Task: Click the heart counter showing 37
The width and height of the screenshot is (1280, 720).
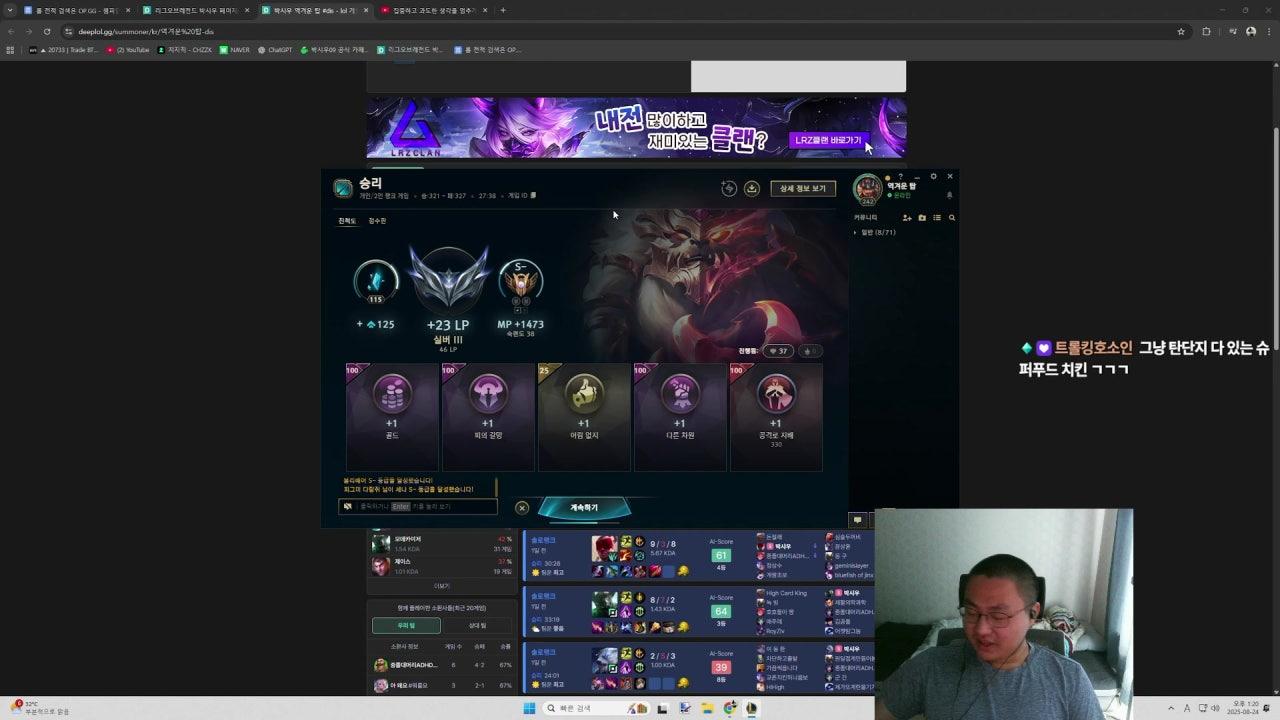Action: 778,351
